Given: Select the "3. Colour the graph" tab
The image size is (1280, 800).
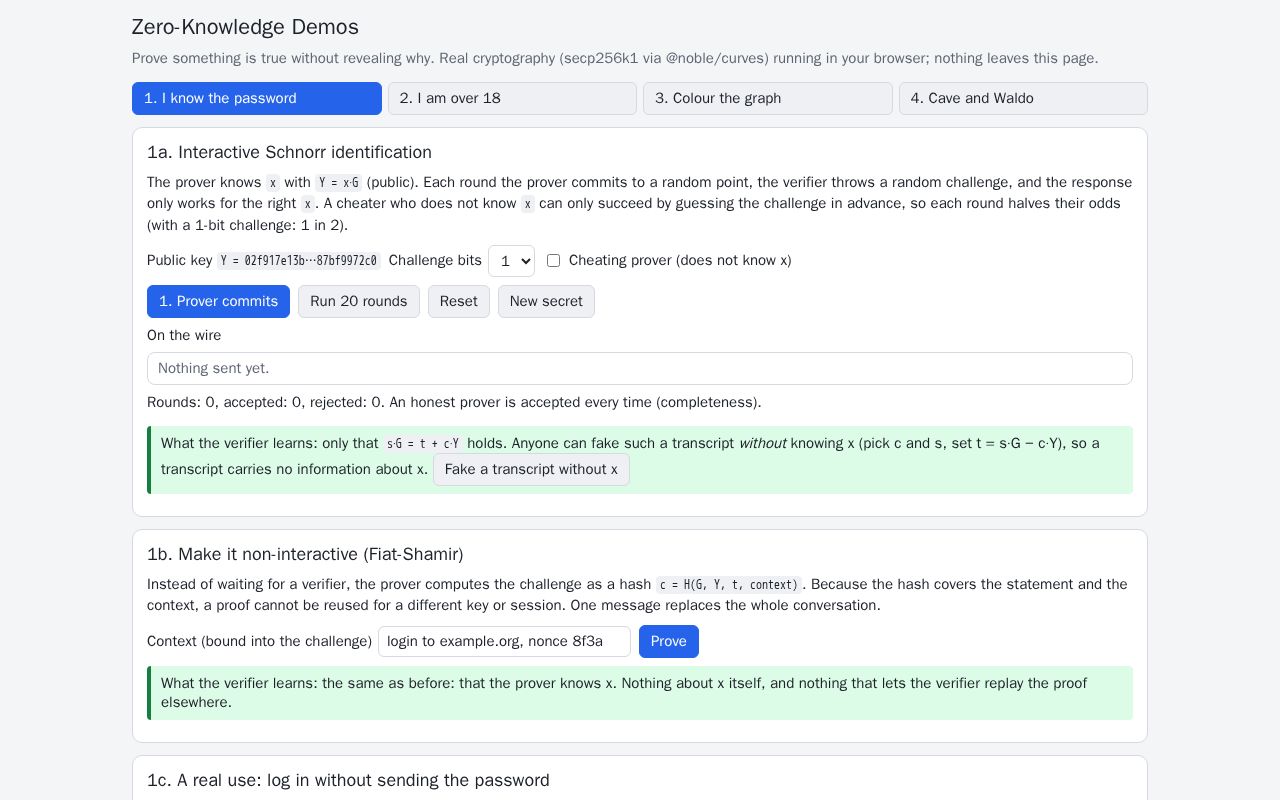Looking at the screenshot, I should tap(768, 98).
